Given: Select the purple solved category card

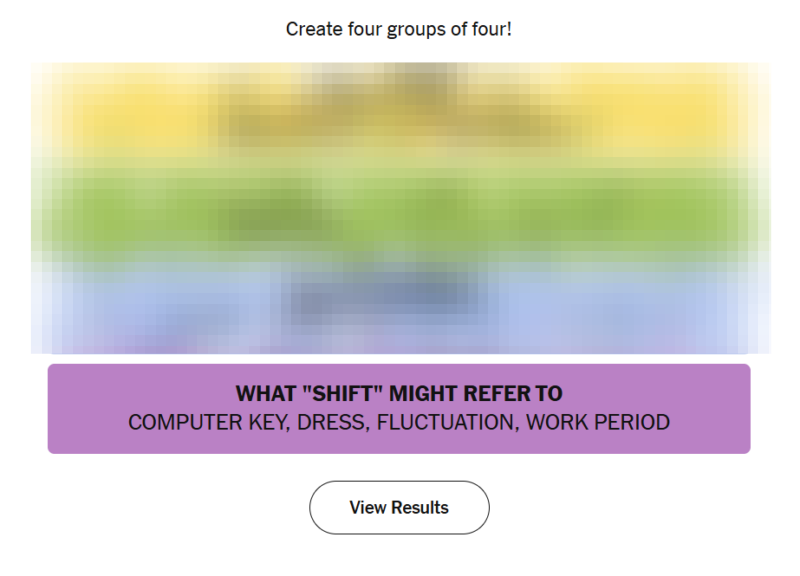Looking at the screenshot, I should point(399,408).
